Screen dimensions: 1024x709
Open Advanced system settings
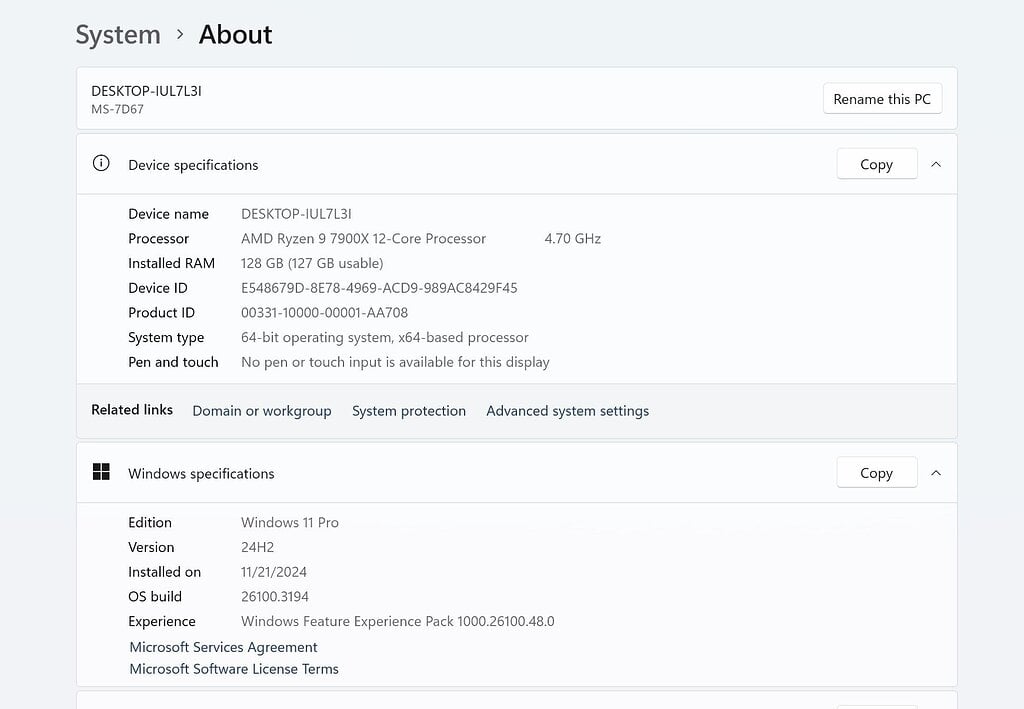click(567, 411)
